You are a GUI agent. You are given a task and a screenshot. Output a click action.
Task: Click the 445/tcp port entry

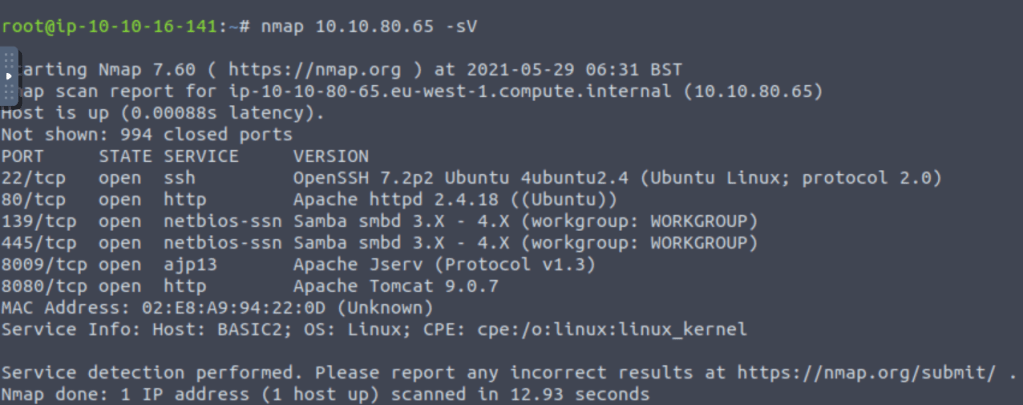click(44, 242)
